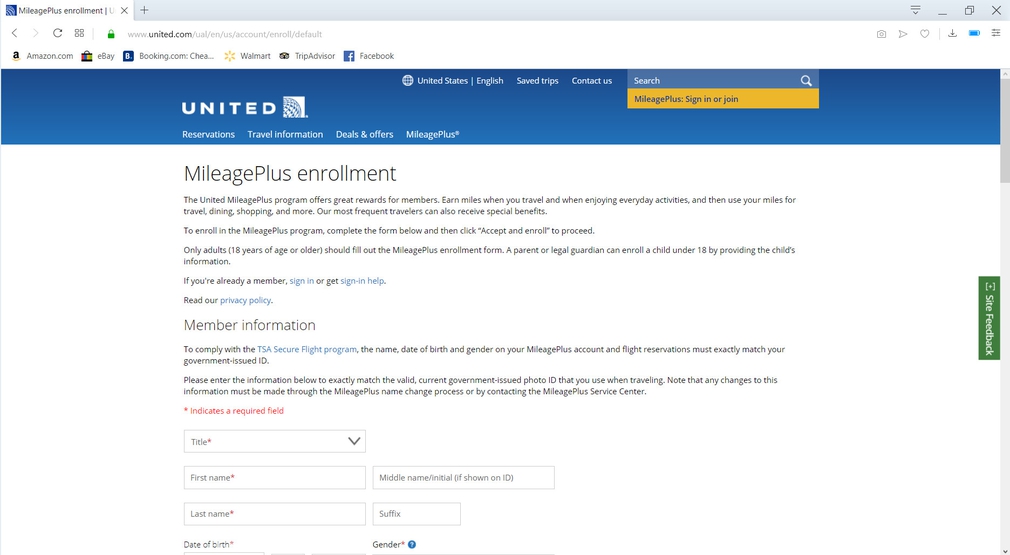Image resolution: width=1010 pixels, height=555 pixels.
Task: Open the TripAdvisor bookmark
Action: pos(307,56)
